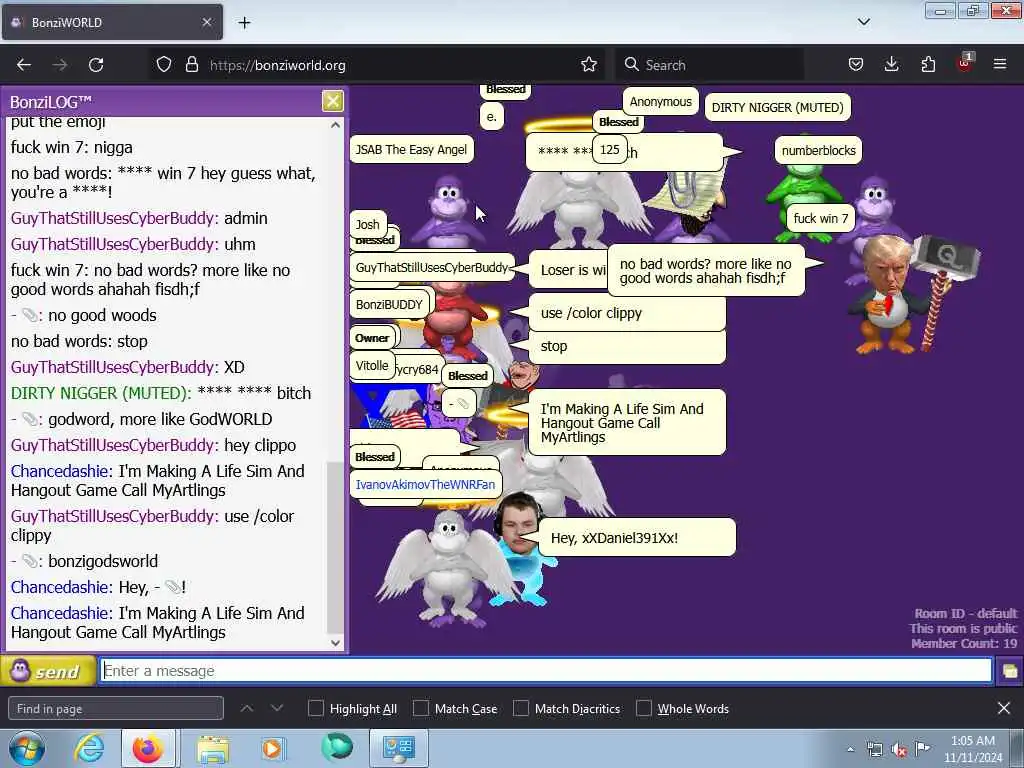Click the Josh name tag
Image resolution: width=1024 pixels, height=768 pixels.
pos(368,225)
